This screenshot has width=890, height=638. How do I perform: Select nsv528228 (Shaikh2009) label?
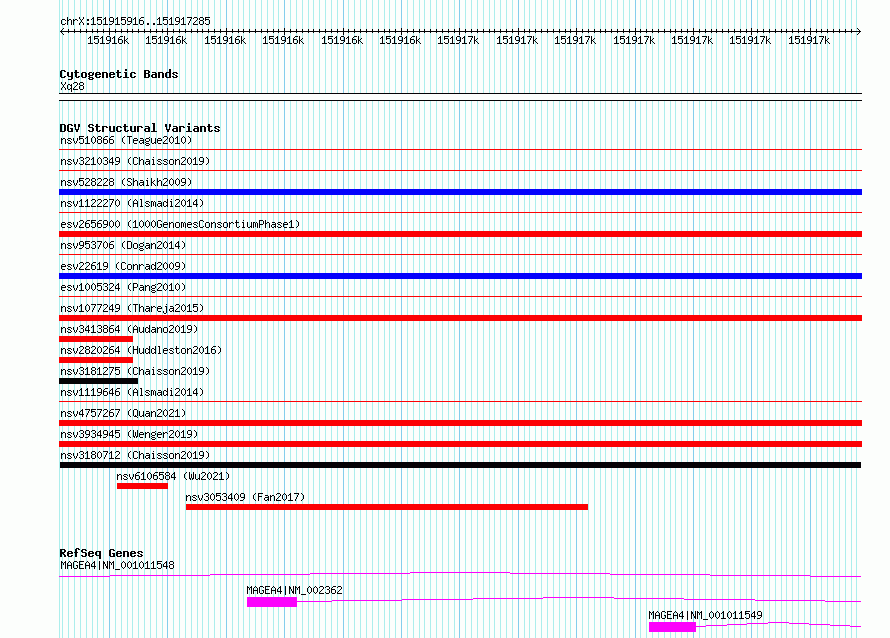126,182
